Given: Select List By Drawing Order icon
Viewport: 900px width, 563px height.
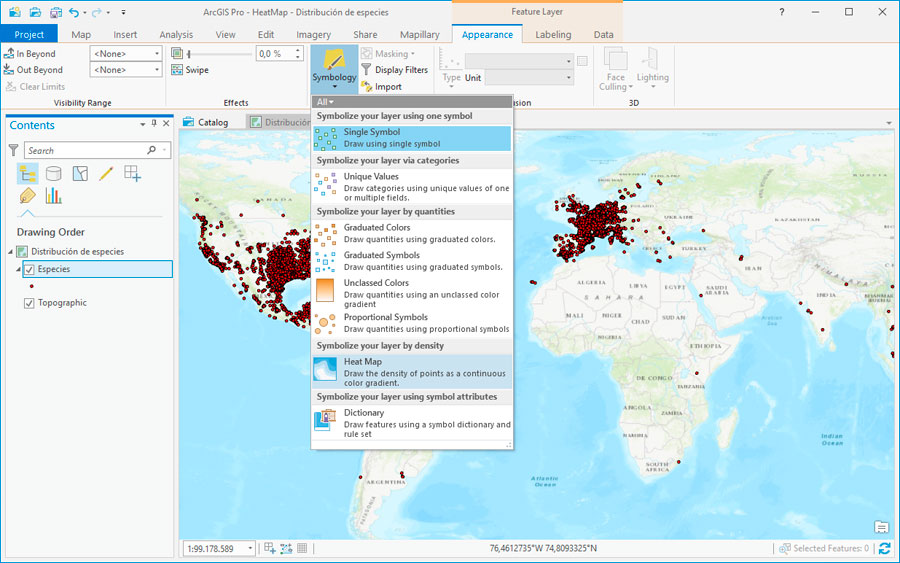Looking at the screenshot, I should [28, 173].
